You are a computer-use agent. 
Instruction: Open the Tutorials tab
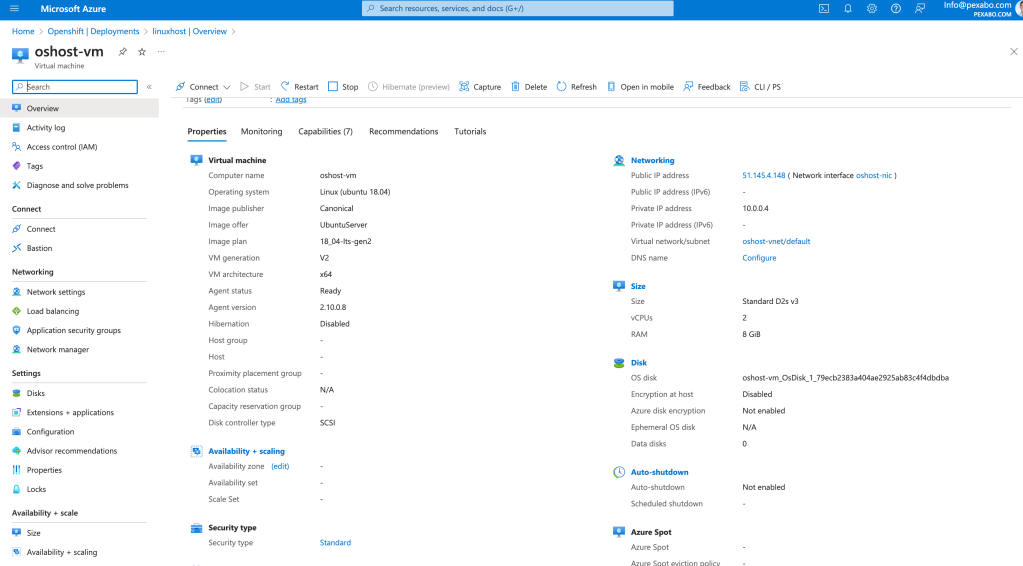[x=470, y=132]
